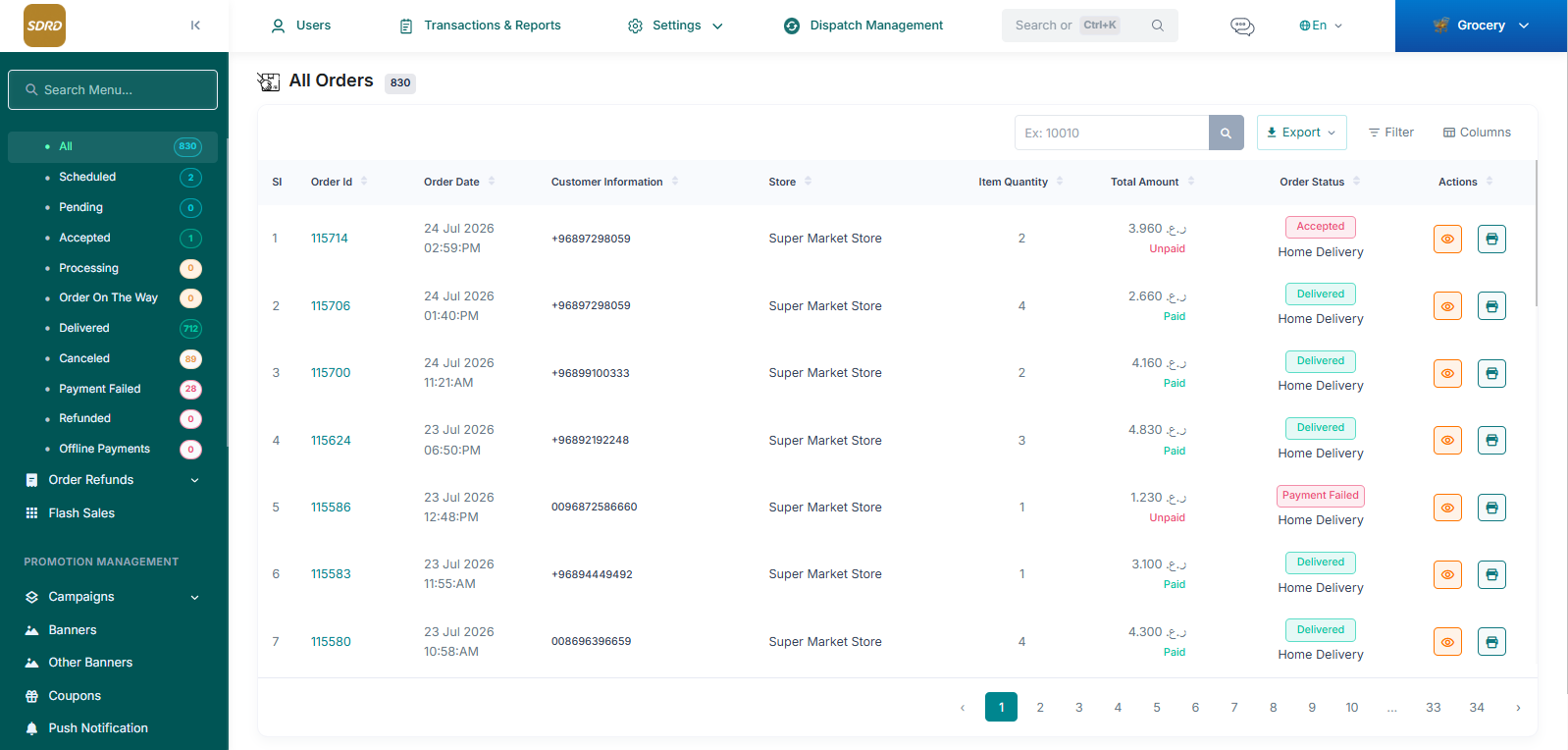Click Payment Failed status of order 115586
1568x750 pixels.
[1321, 496]
